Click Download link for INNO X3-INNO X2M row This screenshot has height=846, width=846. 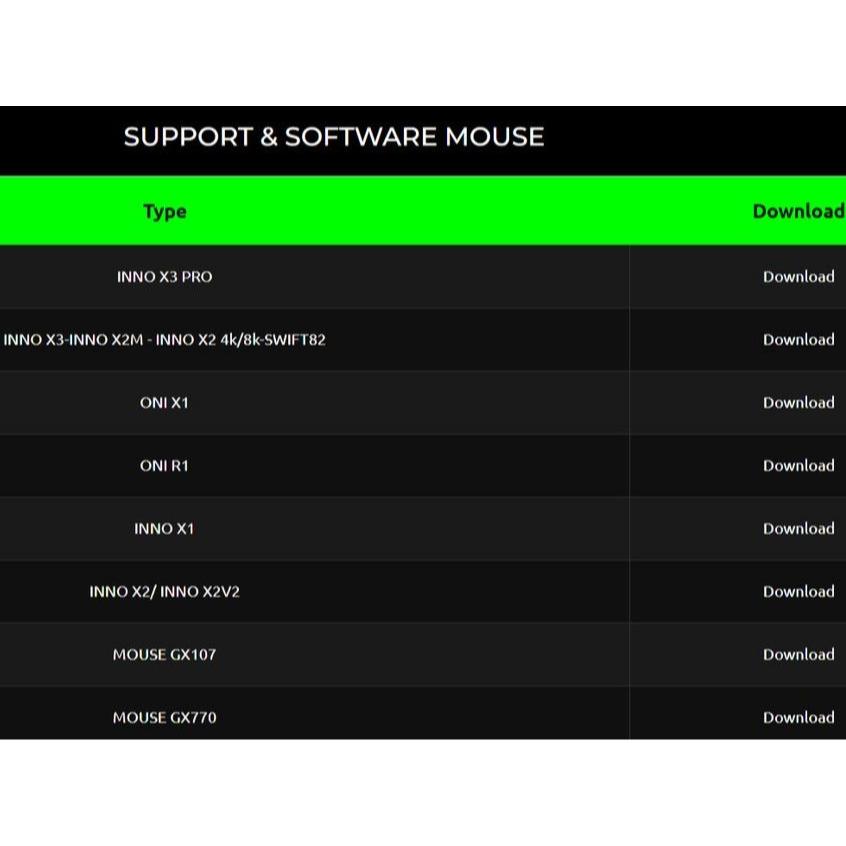tap(798, 340)
